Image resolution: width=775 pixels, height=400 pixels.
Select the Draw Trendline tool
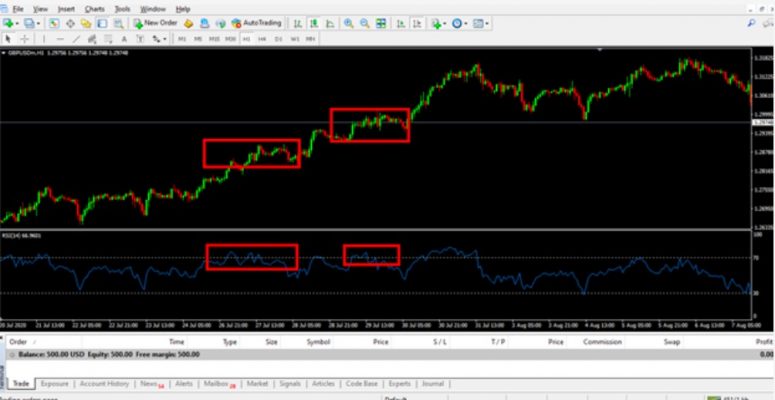[x=76, y=38]
